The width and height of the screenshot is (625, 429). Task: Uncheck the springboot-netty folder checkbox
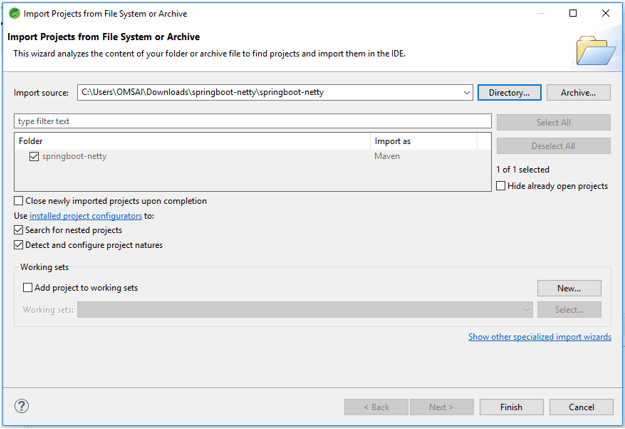34,156
